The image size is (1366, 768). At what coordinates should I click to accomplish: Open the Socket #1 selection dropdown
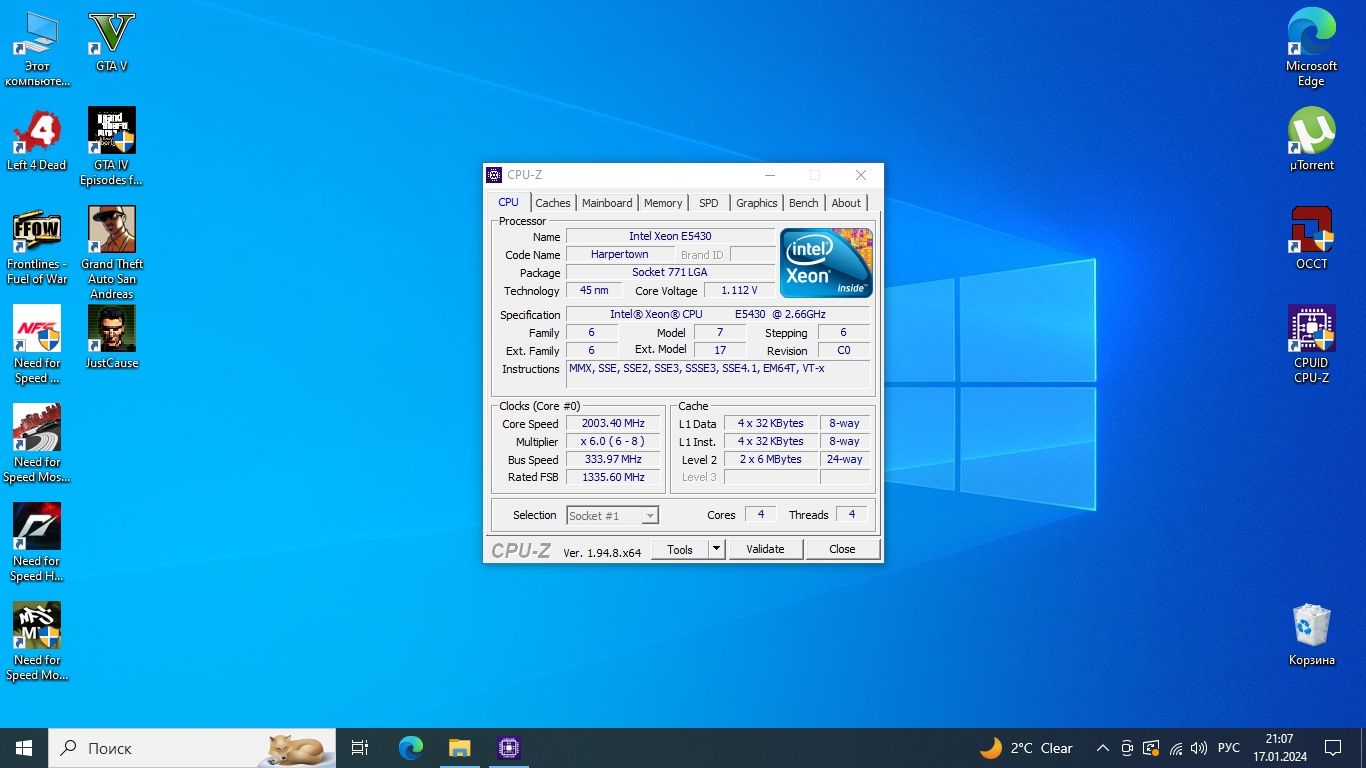tap(612, 515)
